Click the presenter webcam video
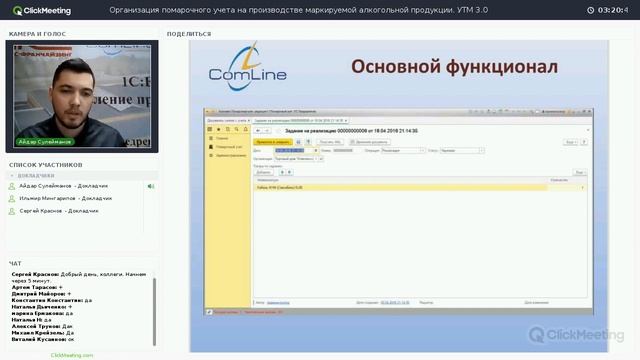Image resolution: width=640 pixels, height=360 pixels. 82,96
